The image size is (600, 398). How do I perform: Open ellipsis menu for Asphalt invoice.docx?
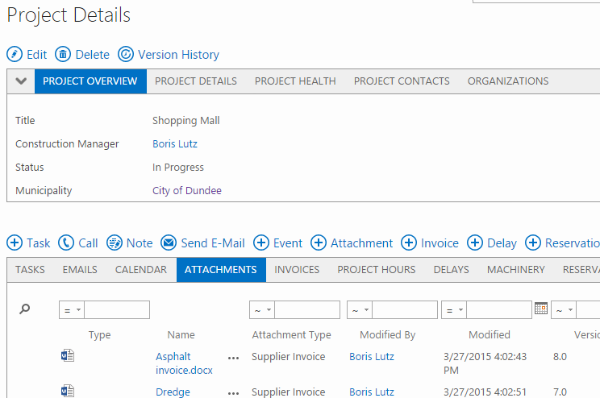[233, 358]
